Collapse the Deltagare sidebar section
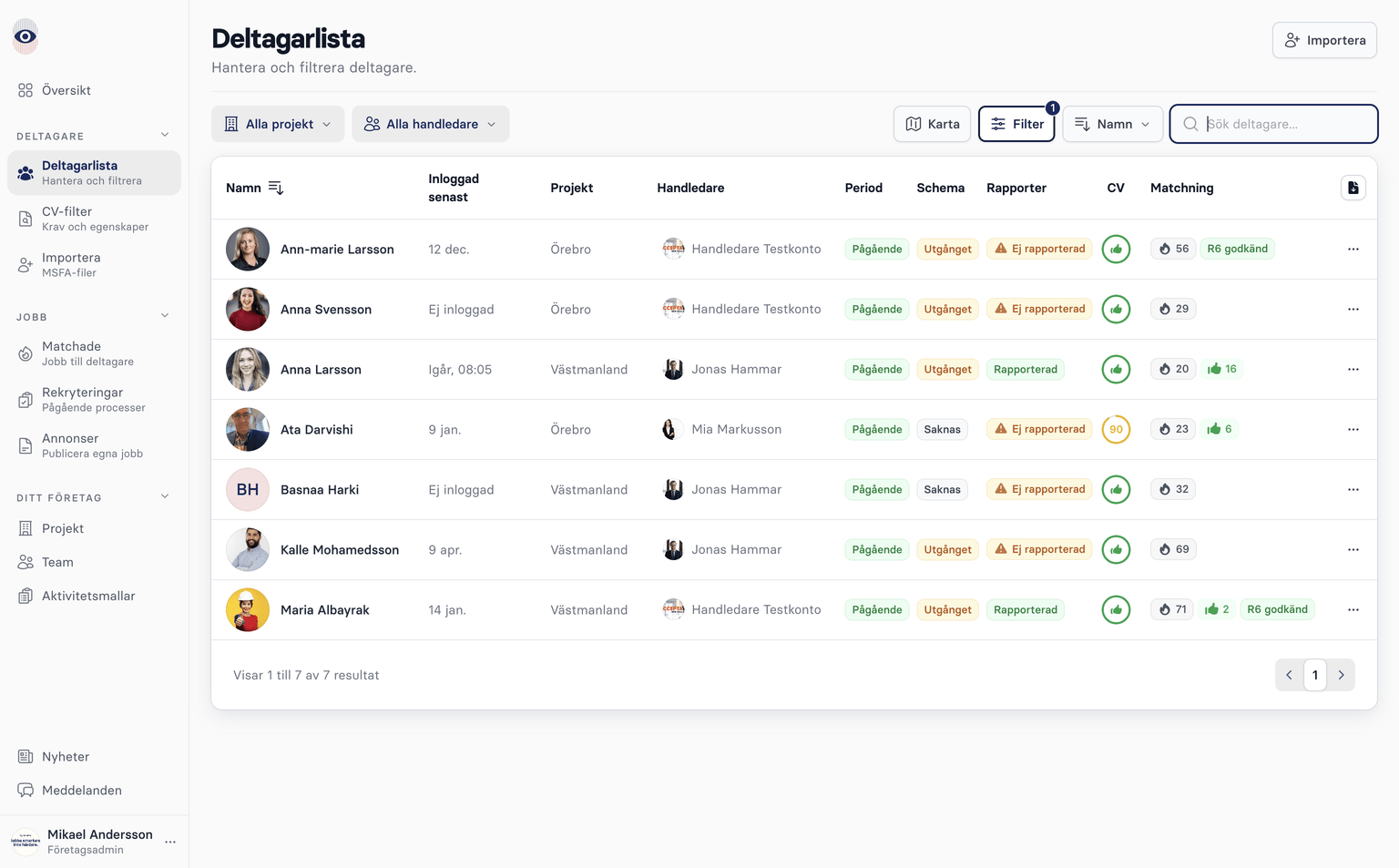 pyautogui.click(x=165, y=136)
